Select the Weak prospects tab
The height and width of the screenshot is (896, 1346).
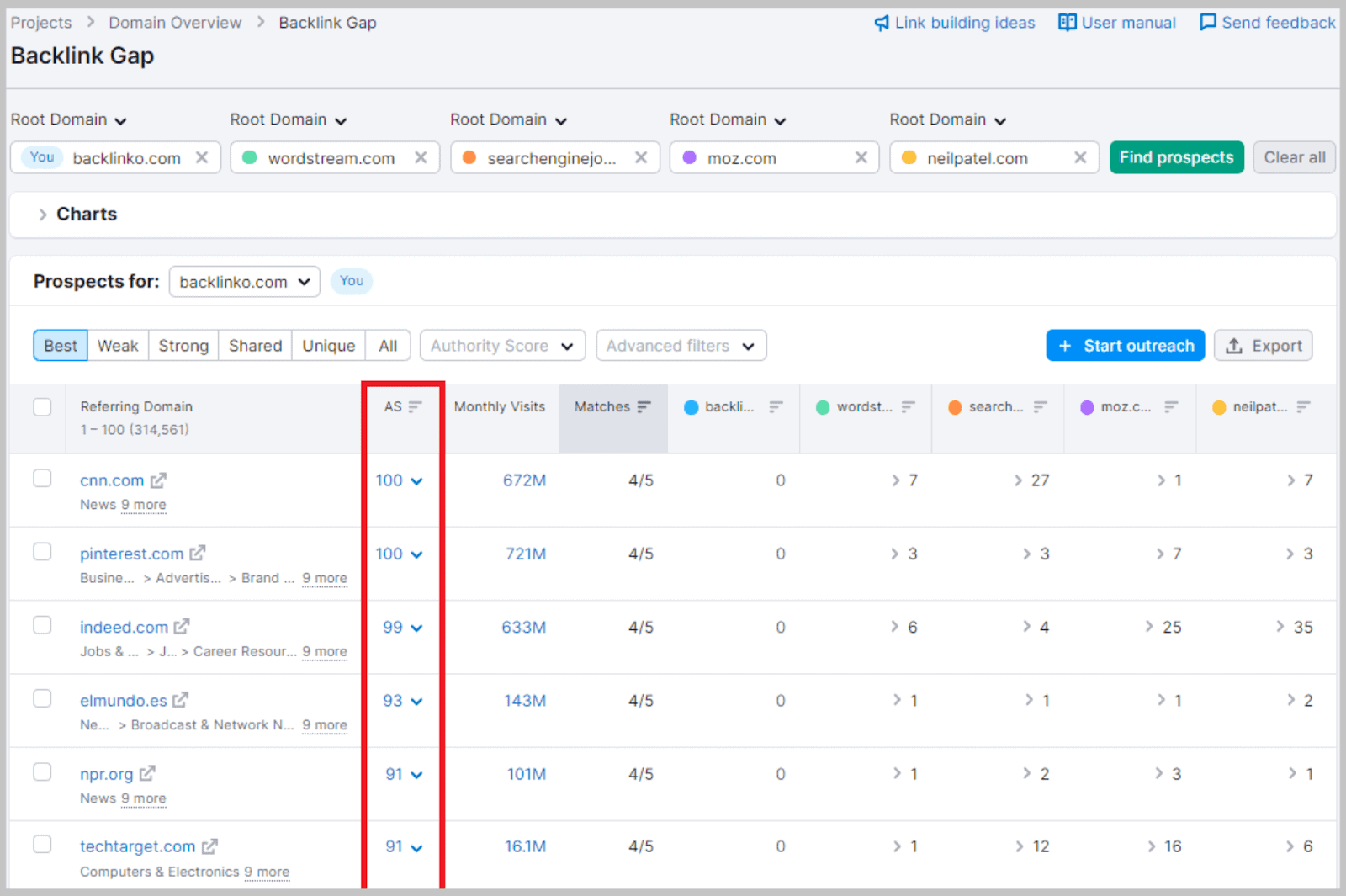tap(118, 346)
